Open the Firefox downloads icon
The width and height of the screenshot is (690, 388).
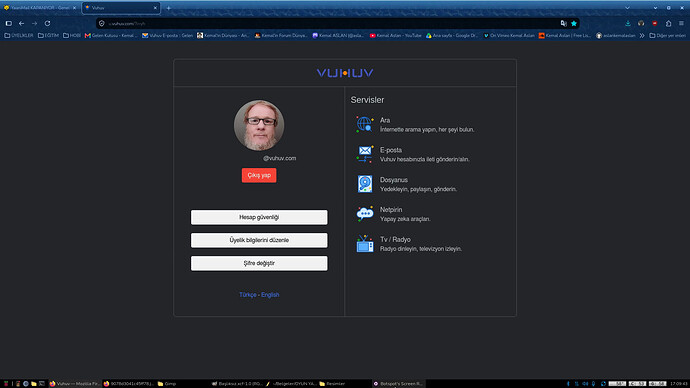628,23
